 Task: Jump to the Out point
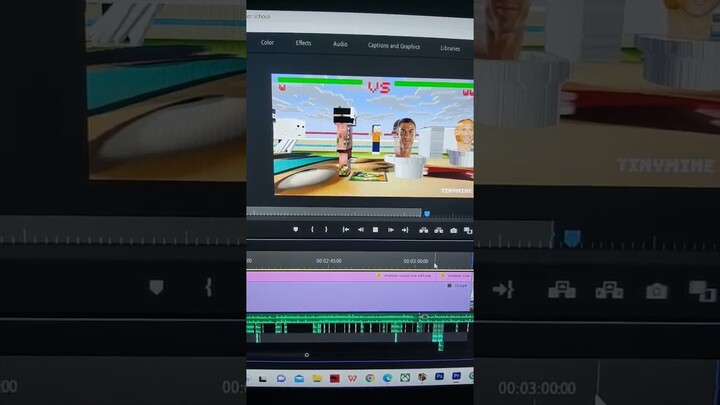coord(405,230)
